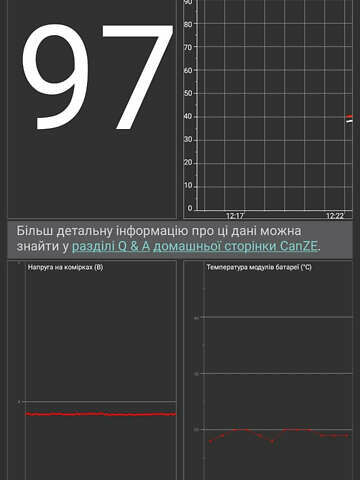
Task: Open the battery module temperature graph
Action: point(268,370)
